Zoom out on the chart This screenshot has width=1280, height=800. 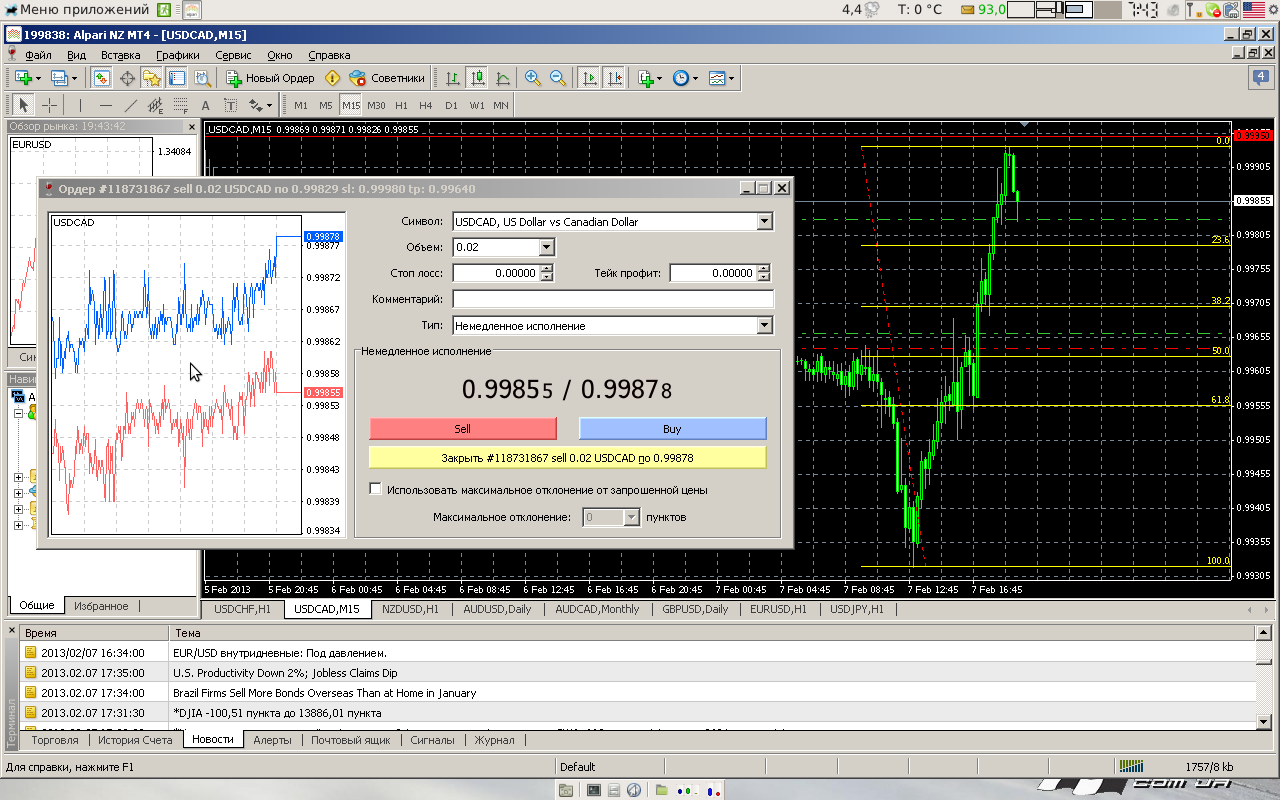(x=558, y=78)
